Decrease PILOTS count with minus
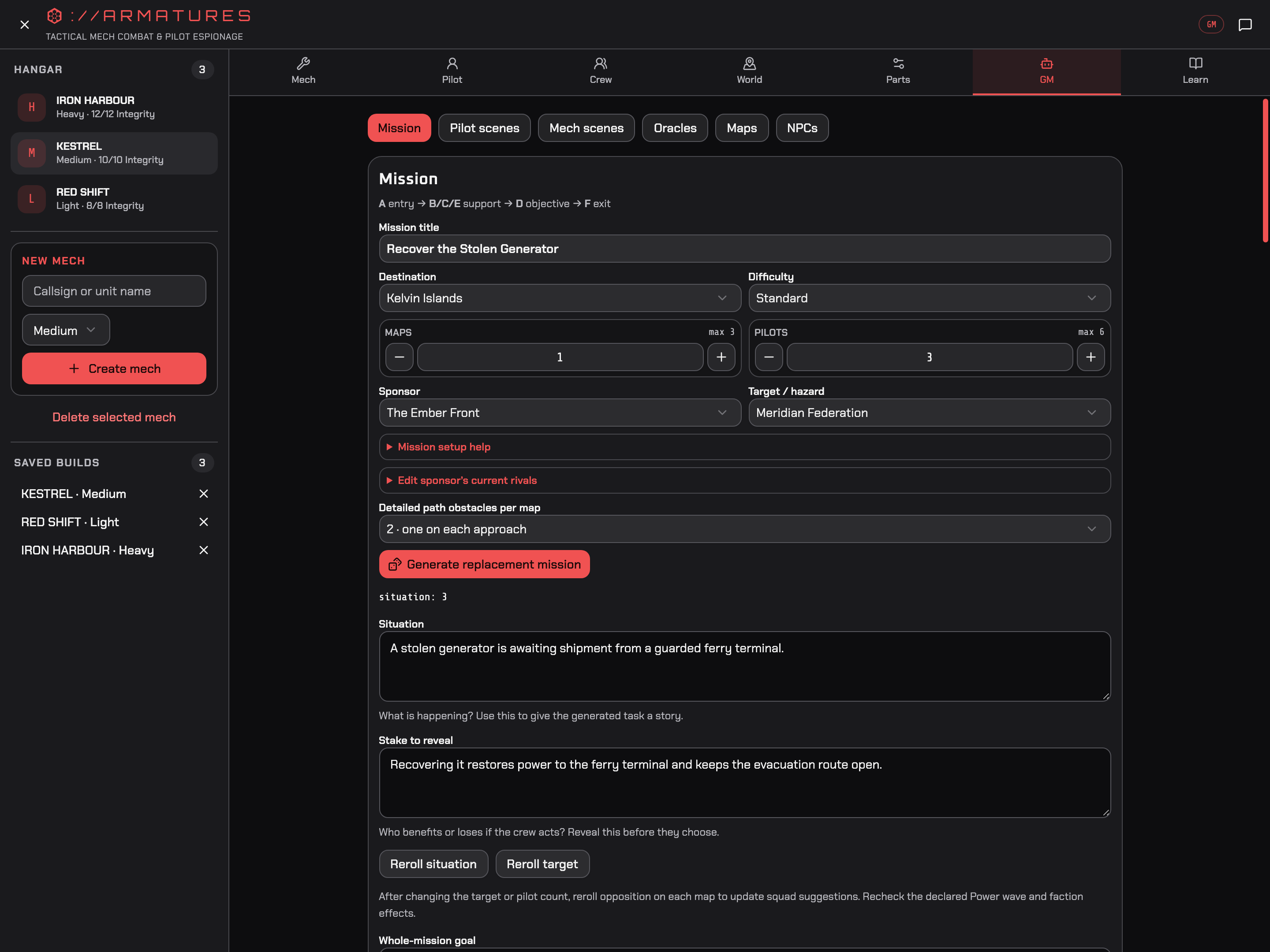 [x=769, y=357]
